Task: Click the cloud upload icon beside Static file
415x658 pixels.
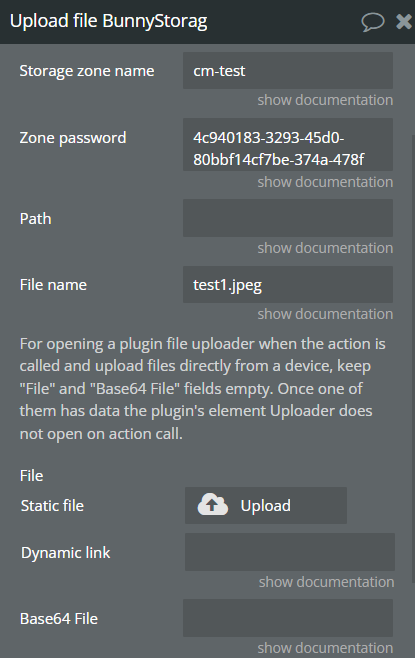Action: [x=213, y=505]
